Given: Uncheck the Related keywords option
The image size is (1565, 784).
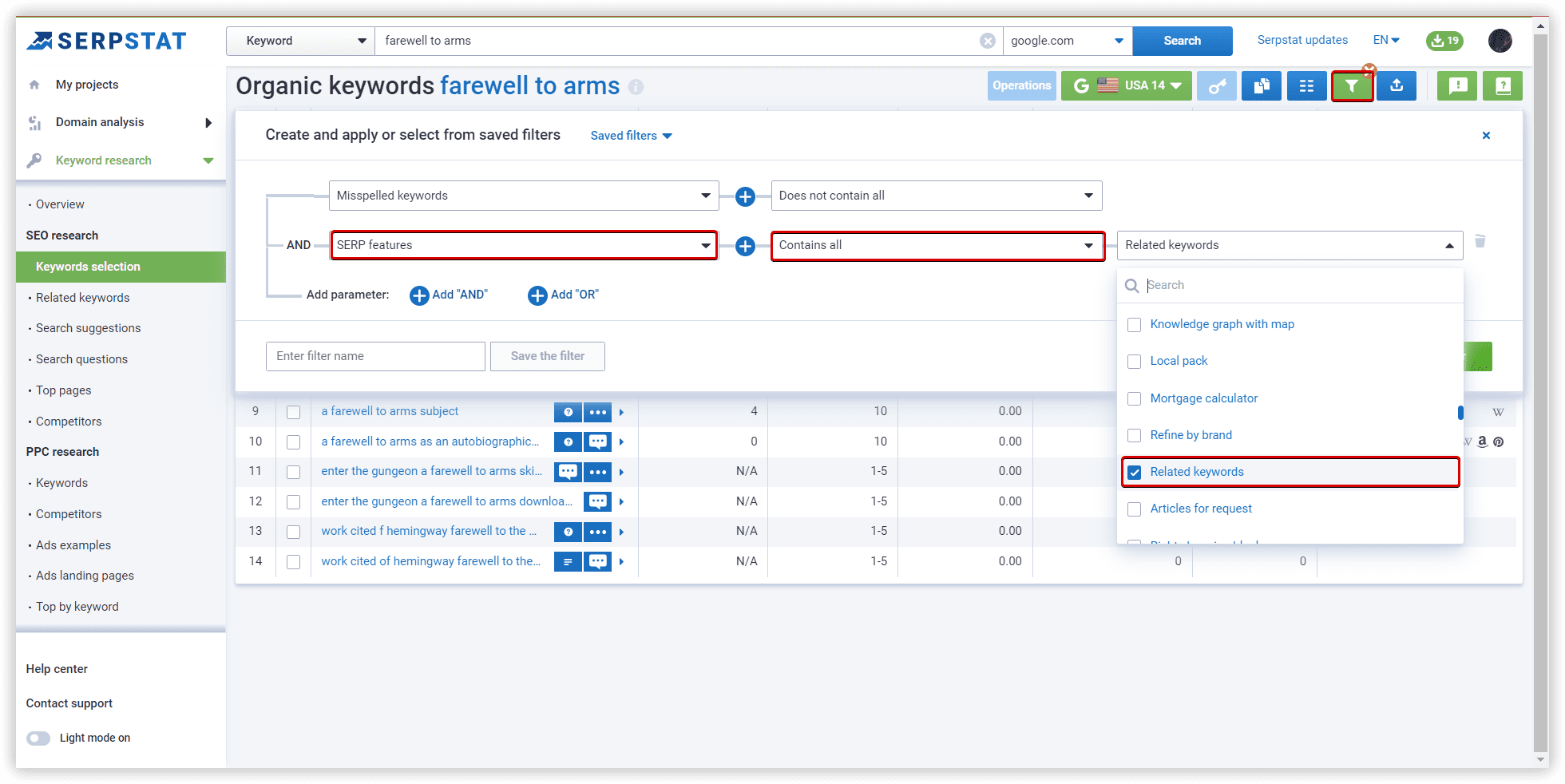Looking at the screenshot, I should point(1134,472).
